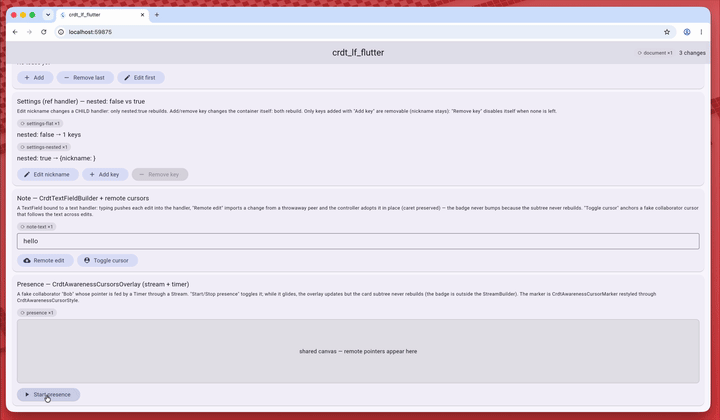Click the settings-flat ×1 badge
Image resolution: width=720 pixels, height=420 pixels.
40,123
